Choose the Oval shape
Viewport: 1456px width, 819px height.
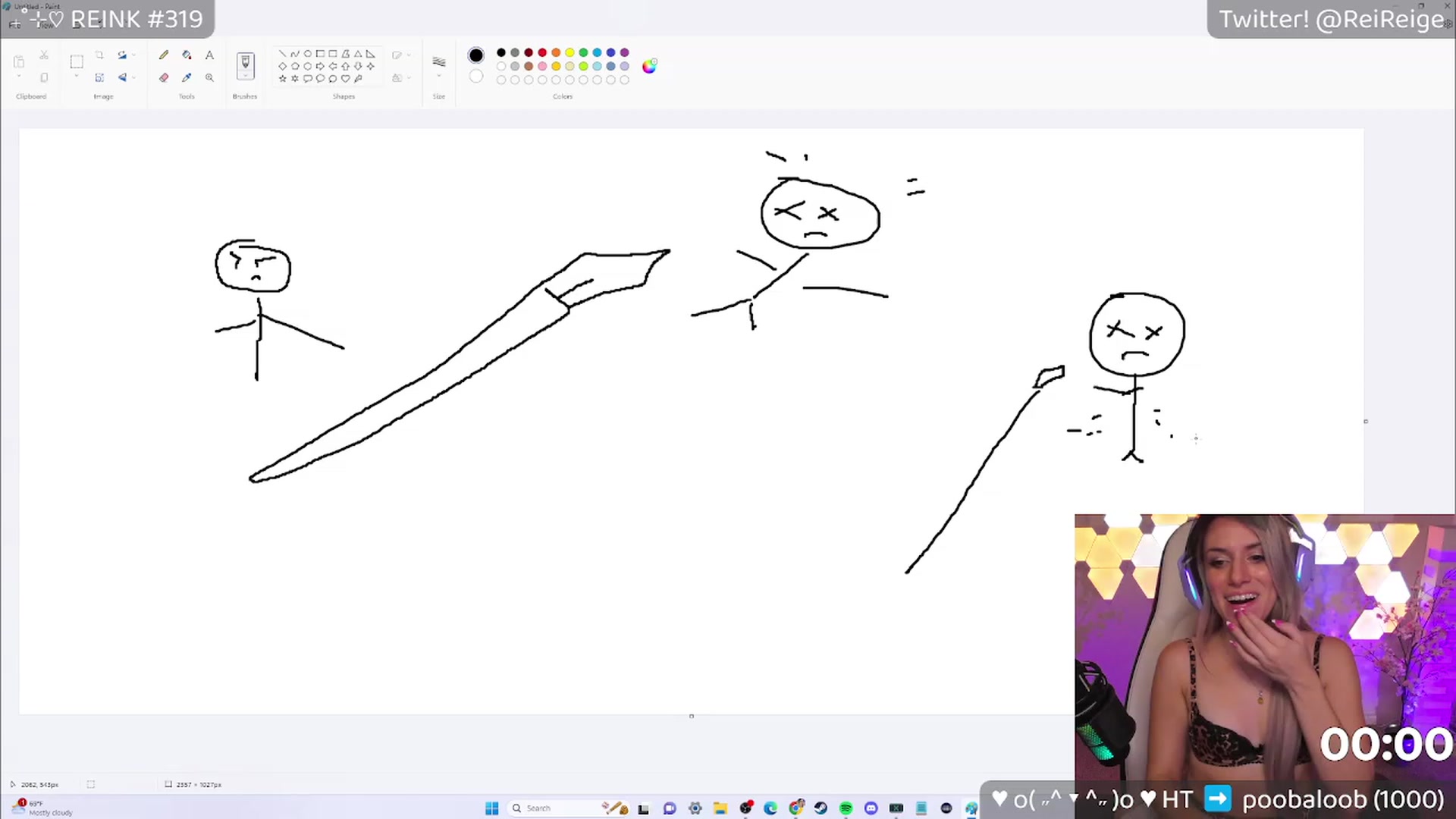(x=307, y=54)
